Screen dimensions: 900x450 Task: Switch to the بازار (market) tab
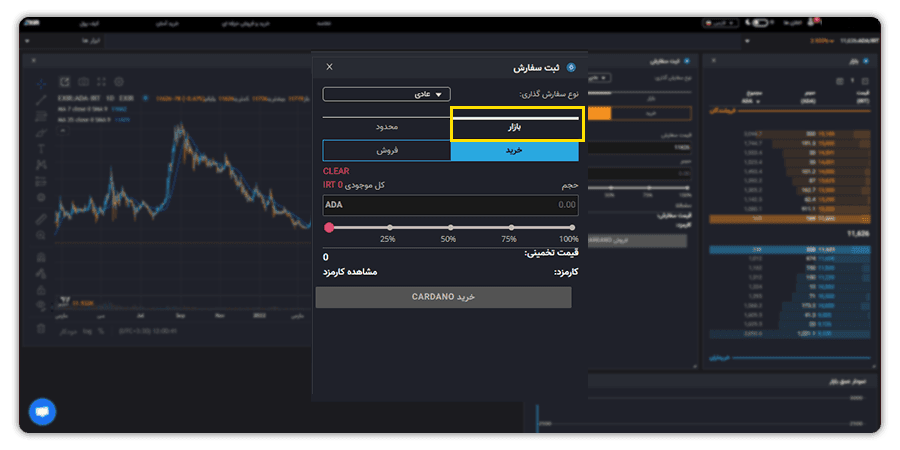[x=514, y=127]
